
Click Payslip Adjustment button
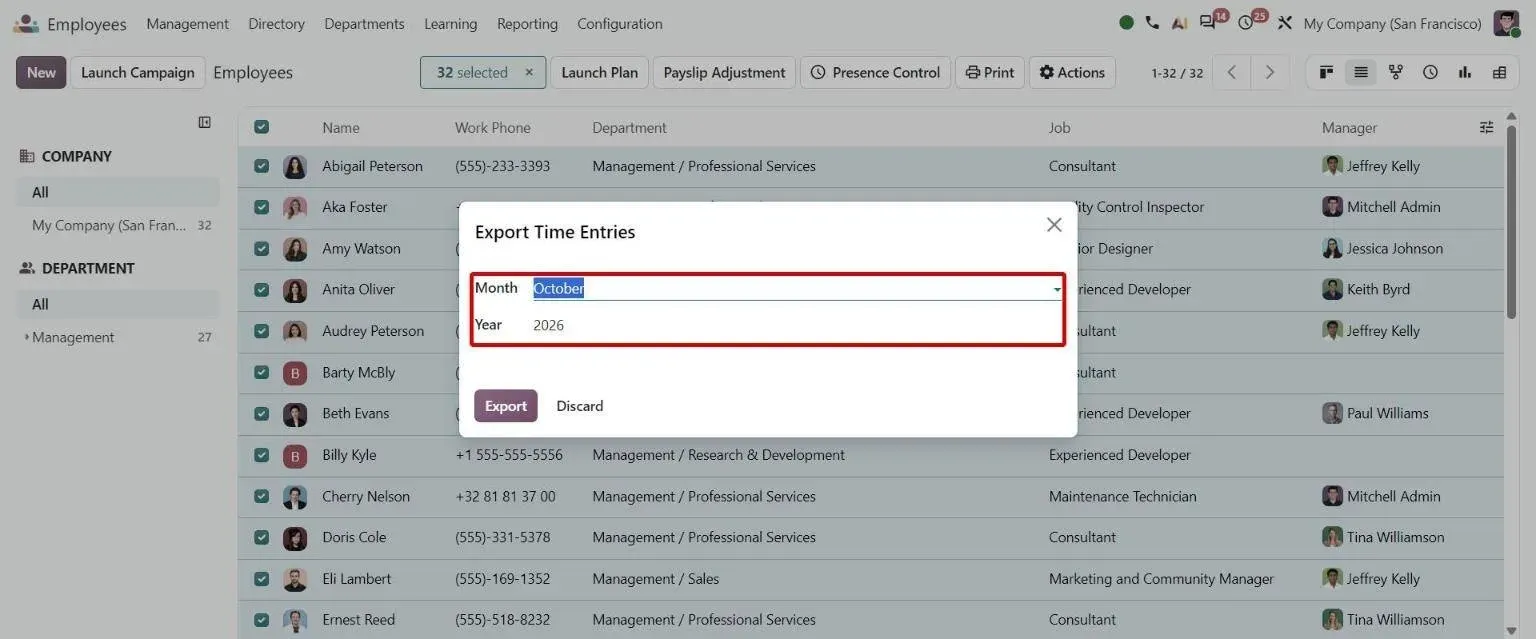724,72
